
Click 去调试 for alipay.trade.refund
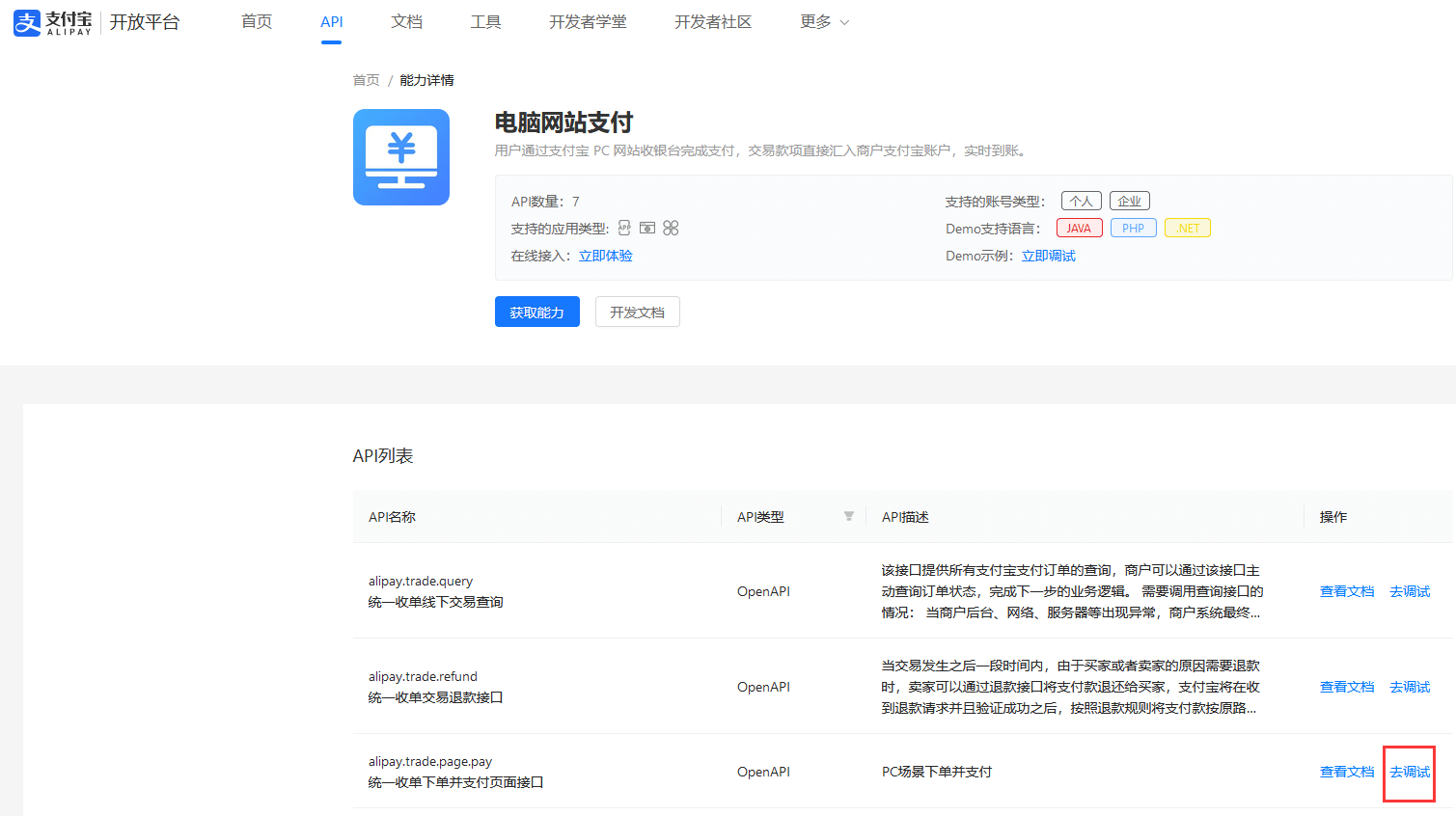(1410, 687)
